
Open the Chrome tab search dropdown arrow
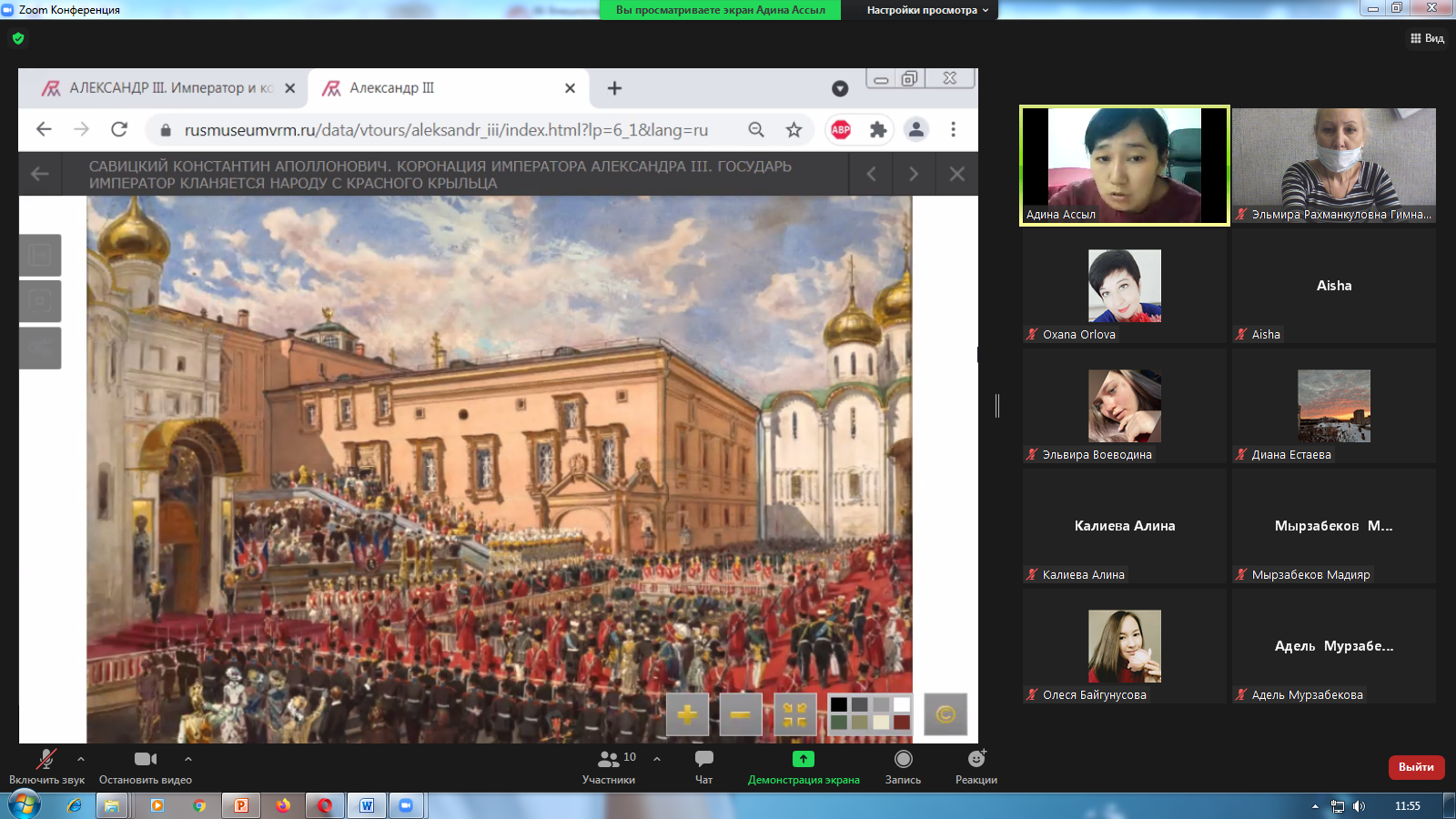(x=840, y=88)
